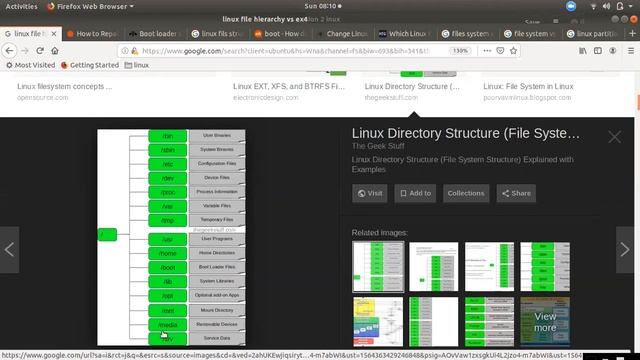Screen dimensions: 640x360
Task: Switch to the 'files system' tab
Action: click(x=468, y=33)
